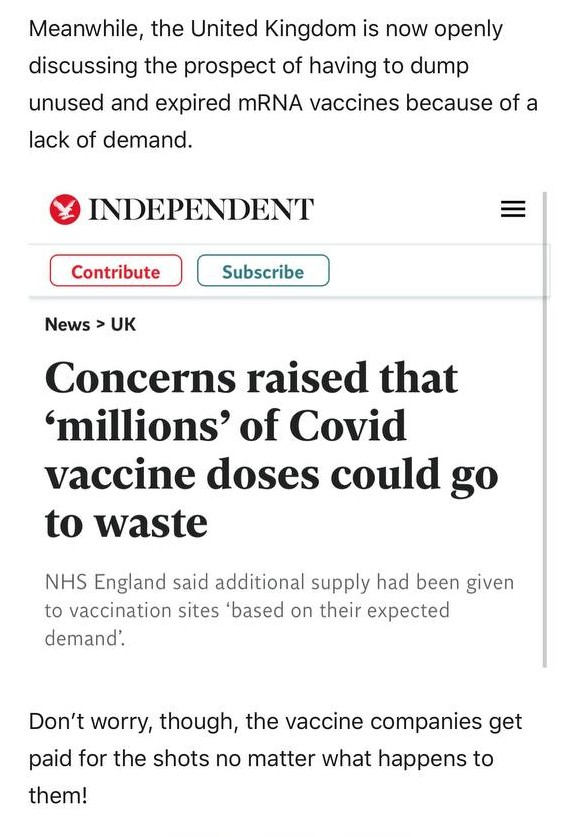The width and height of the screenshot is (583, 837).
Task: Click the Subscribe button
Action: [x=263, y=271]
